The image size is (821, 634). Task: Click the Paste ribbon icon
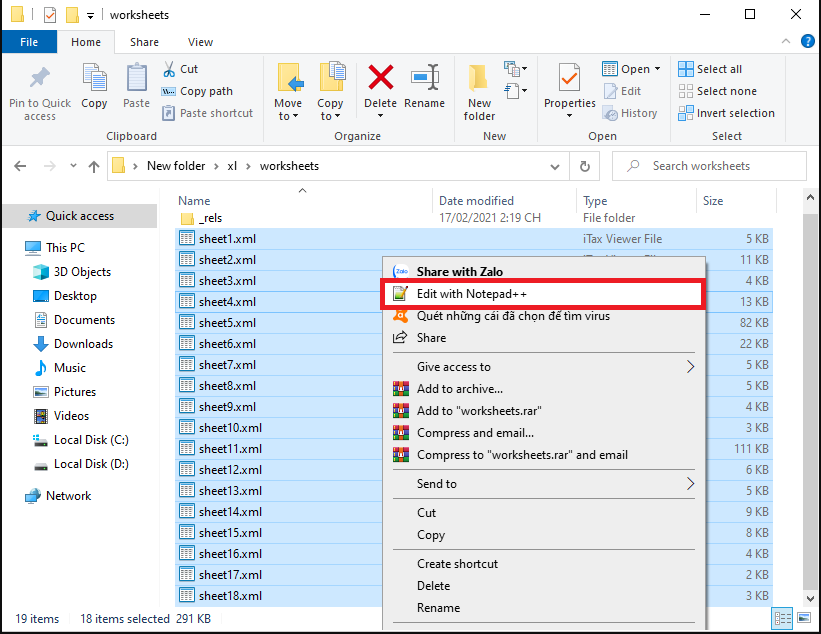click(136, 78)
